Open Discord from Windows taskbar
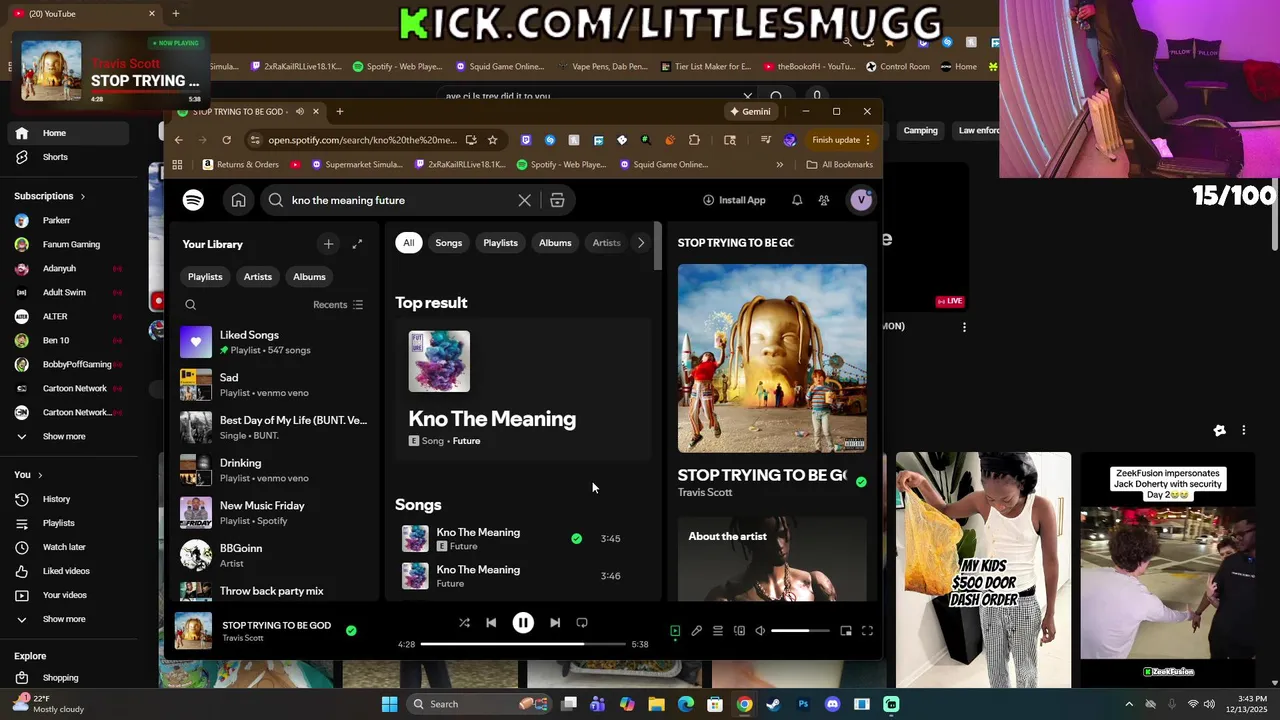Screen dimensions: 1280x720 point(832,704)
